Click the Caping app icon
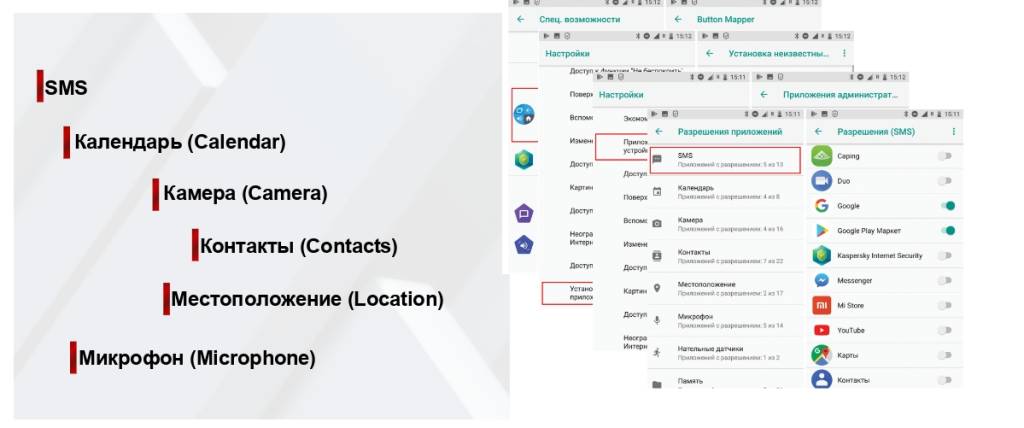Image resolution: width=1024 pixels, height=428 pixels. 821,156
